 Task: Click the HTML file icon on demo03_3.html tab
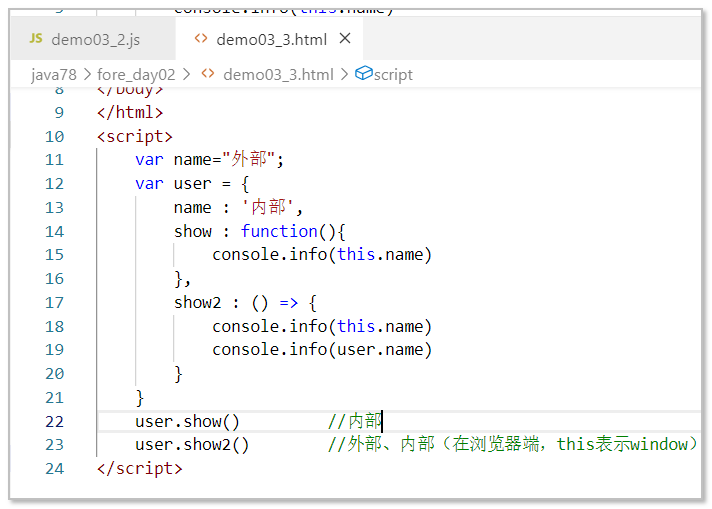click(x=201, y=39)
